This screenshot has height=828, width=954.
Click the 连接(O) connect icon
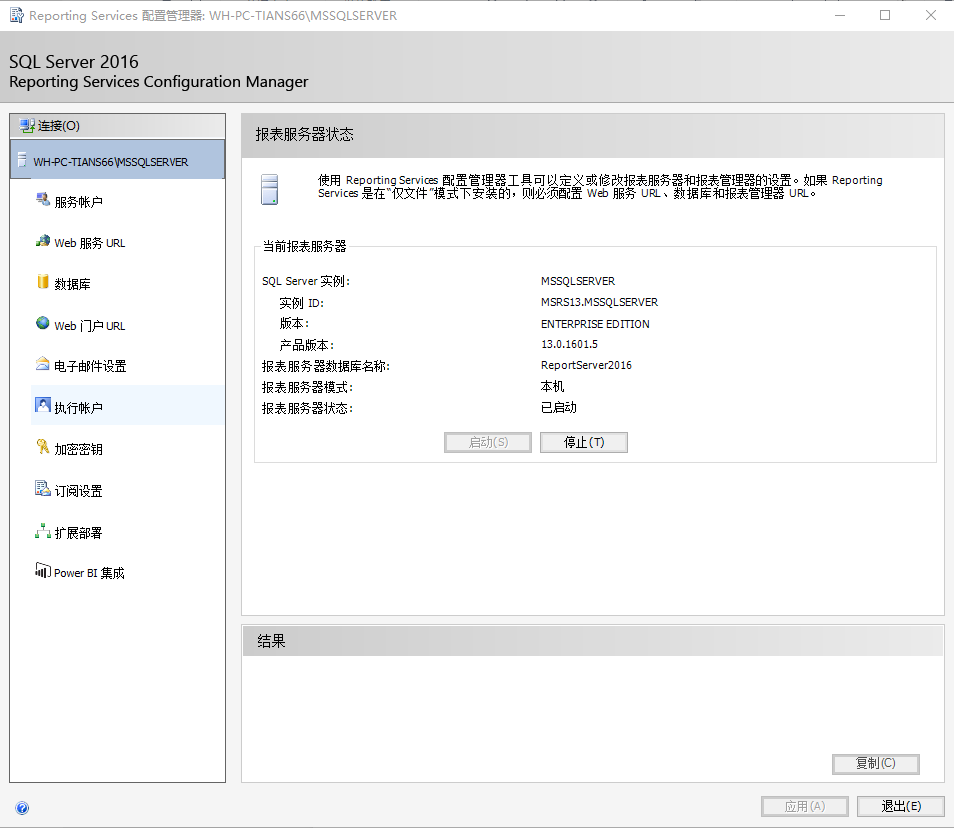click(x=27, y=126)
